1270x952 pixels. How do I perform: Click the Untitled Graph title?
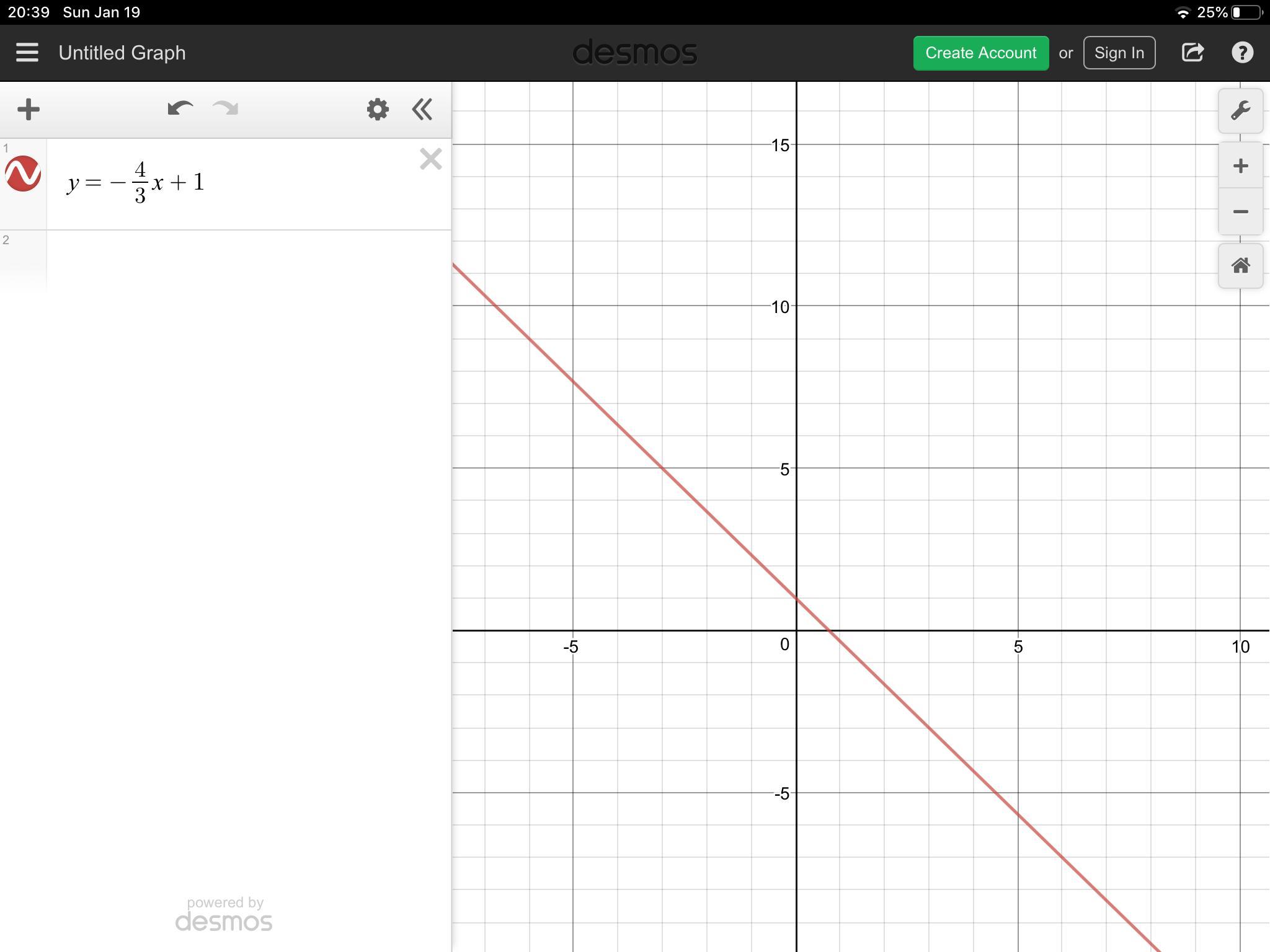[x=122, y=53]
